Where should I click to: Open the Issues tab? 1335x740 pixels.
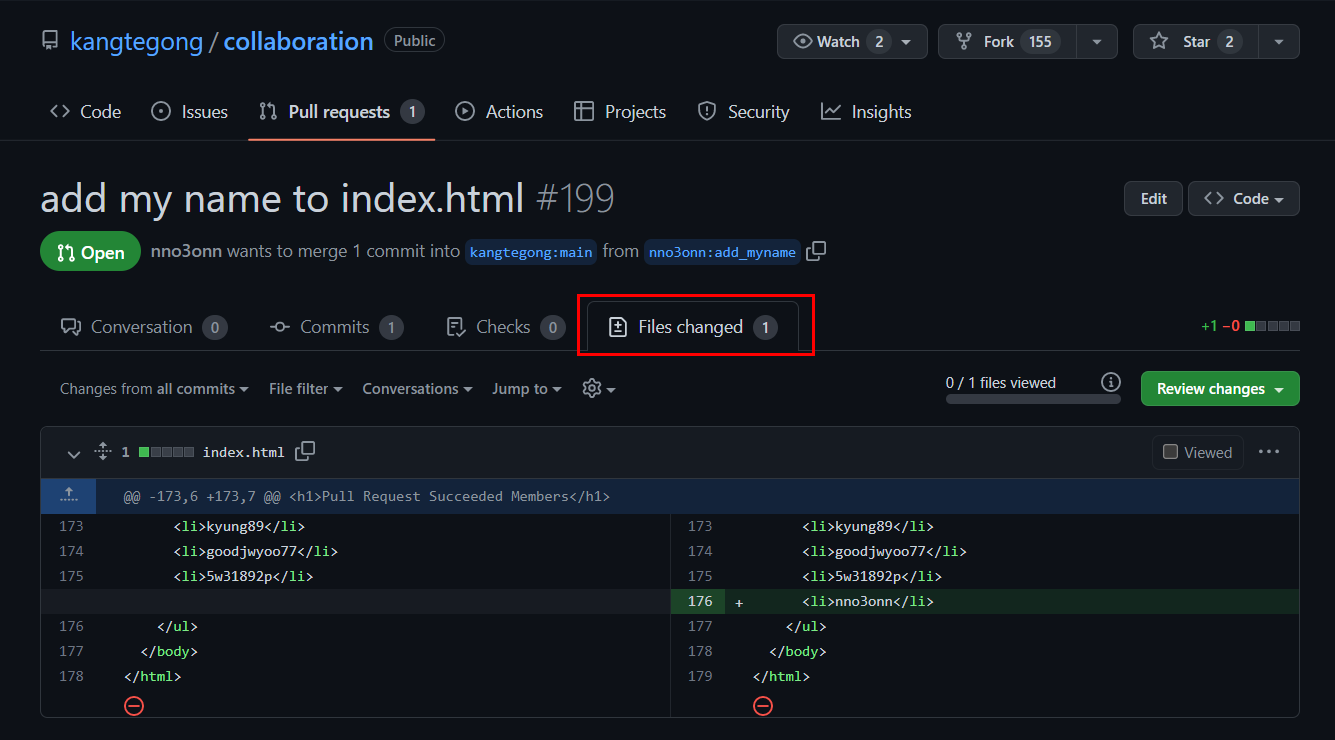pyautogui.click(x=189, y=112)
